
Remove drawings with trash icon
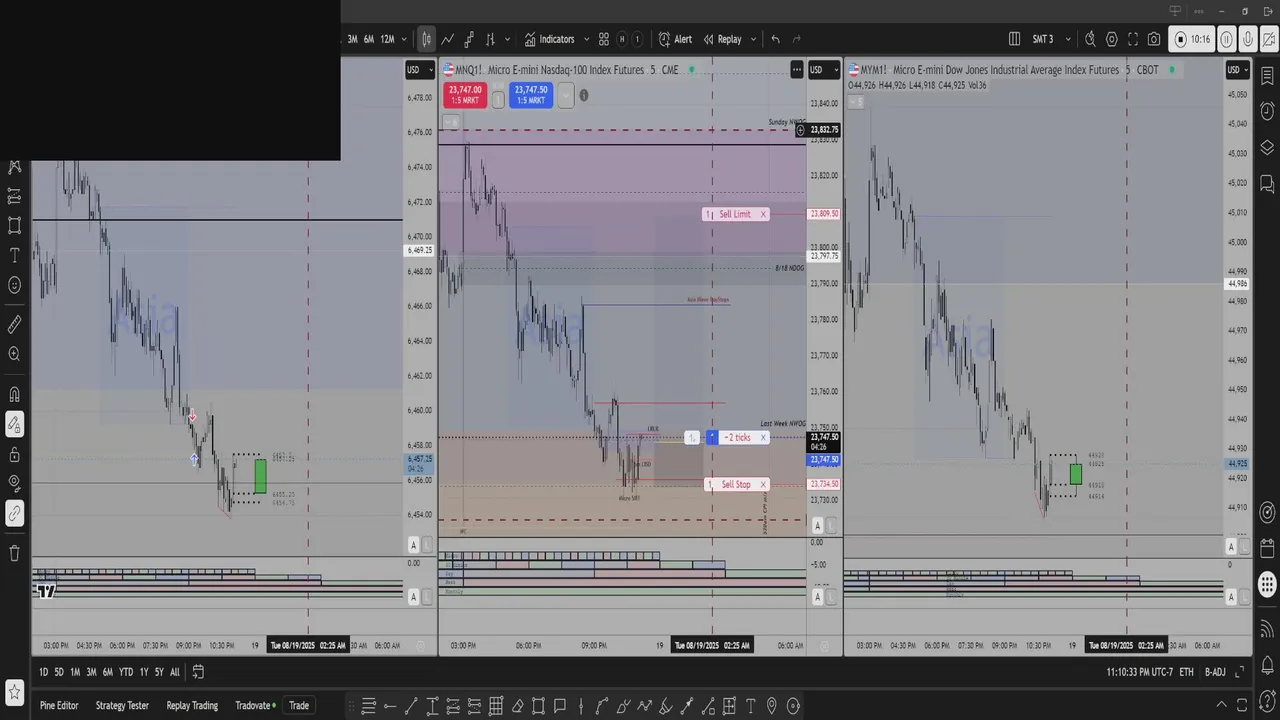point(14,552)
